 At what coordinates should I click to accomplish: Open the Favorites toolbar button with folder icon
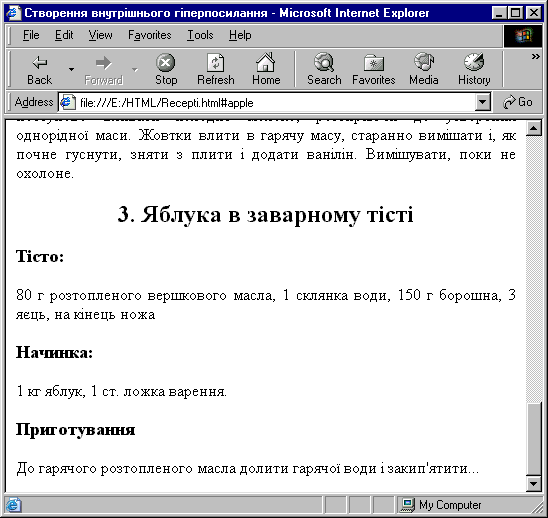coord(374,70)
